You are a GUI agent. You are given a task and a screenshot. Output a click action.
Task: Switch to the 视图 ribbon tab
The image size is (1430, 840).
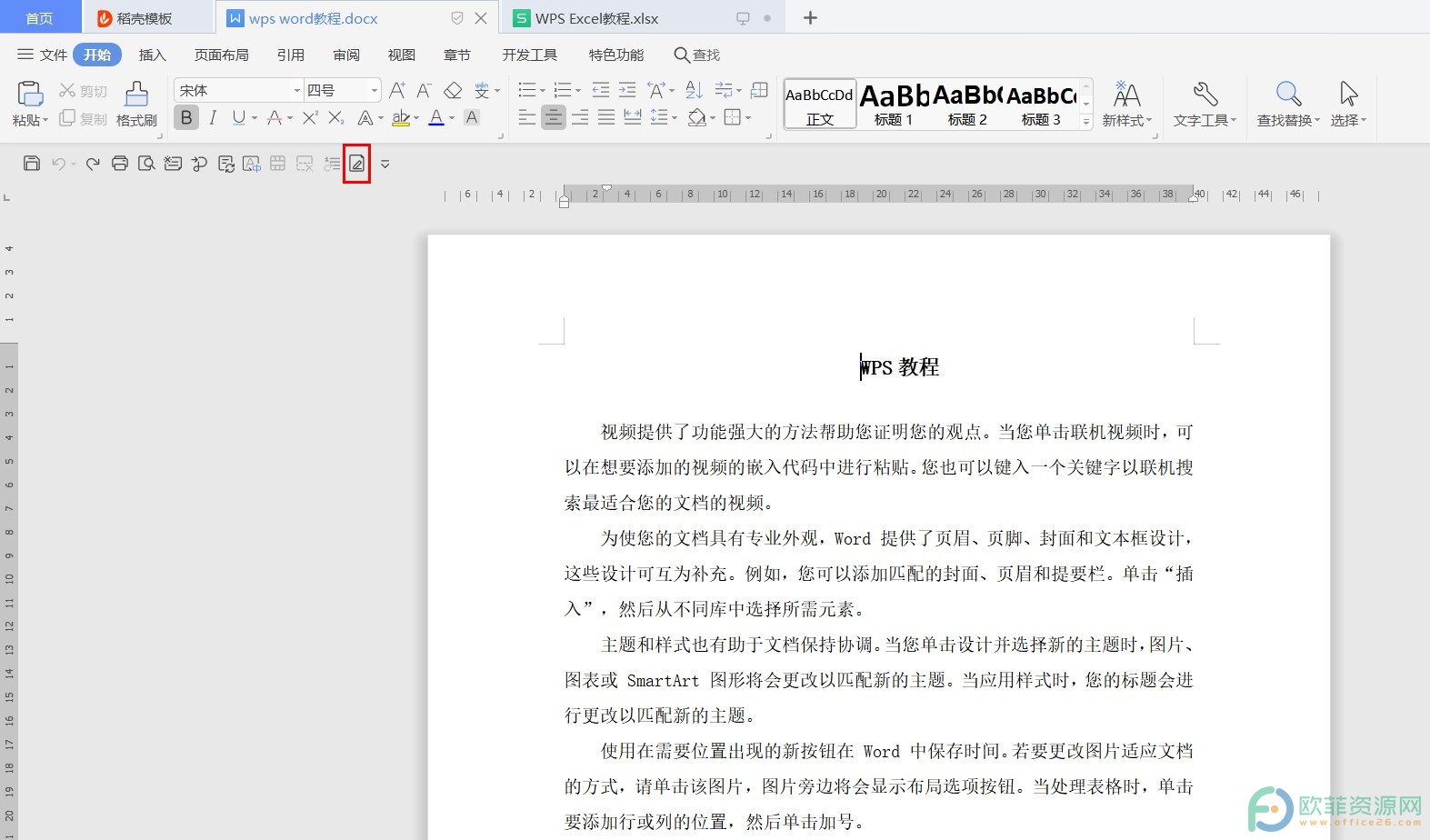(402, 55)
